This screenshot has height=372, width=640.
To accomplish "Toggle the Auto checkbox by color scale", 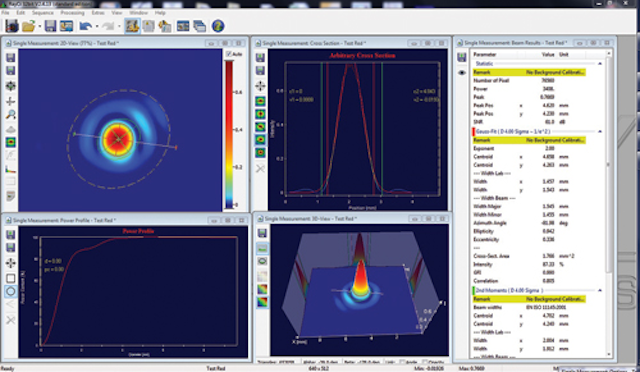I will coord(229,54).
